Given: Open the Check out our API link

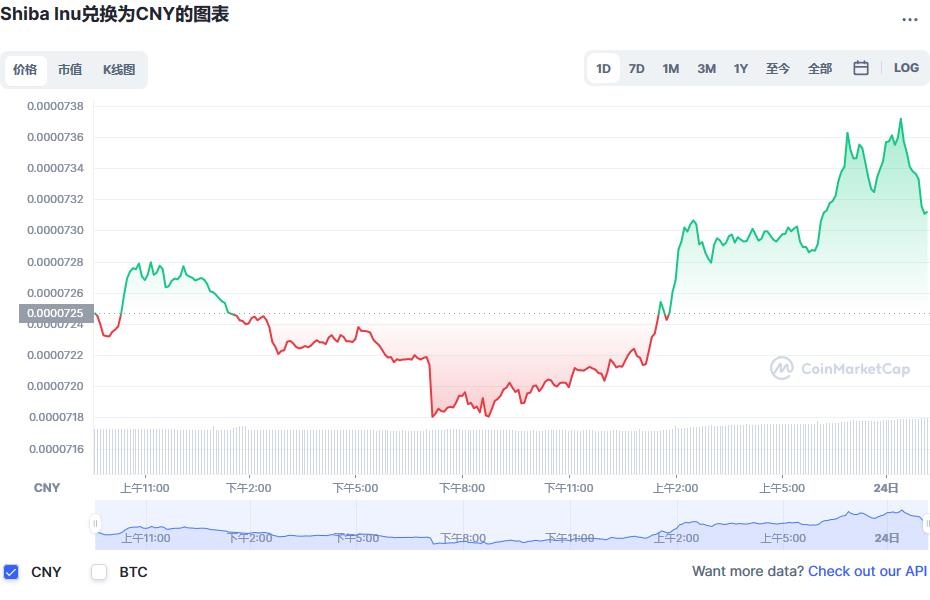Looking at the screenshot, I should (x=867, y=571).
